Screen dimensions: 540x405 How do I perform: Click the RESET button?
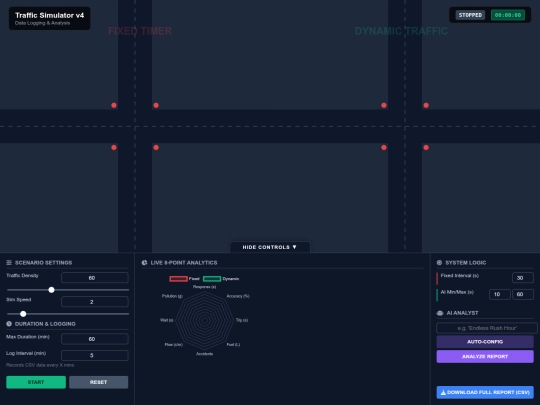tap(98, 382)
